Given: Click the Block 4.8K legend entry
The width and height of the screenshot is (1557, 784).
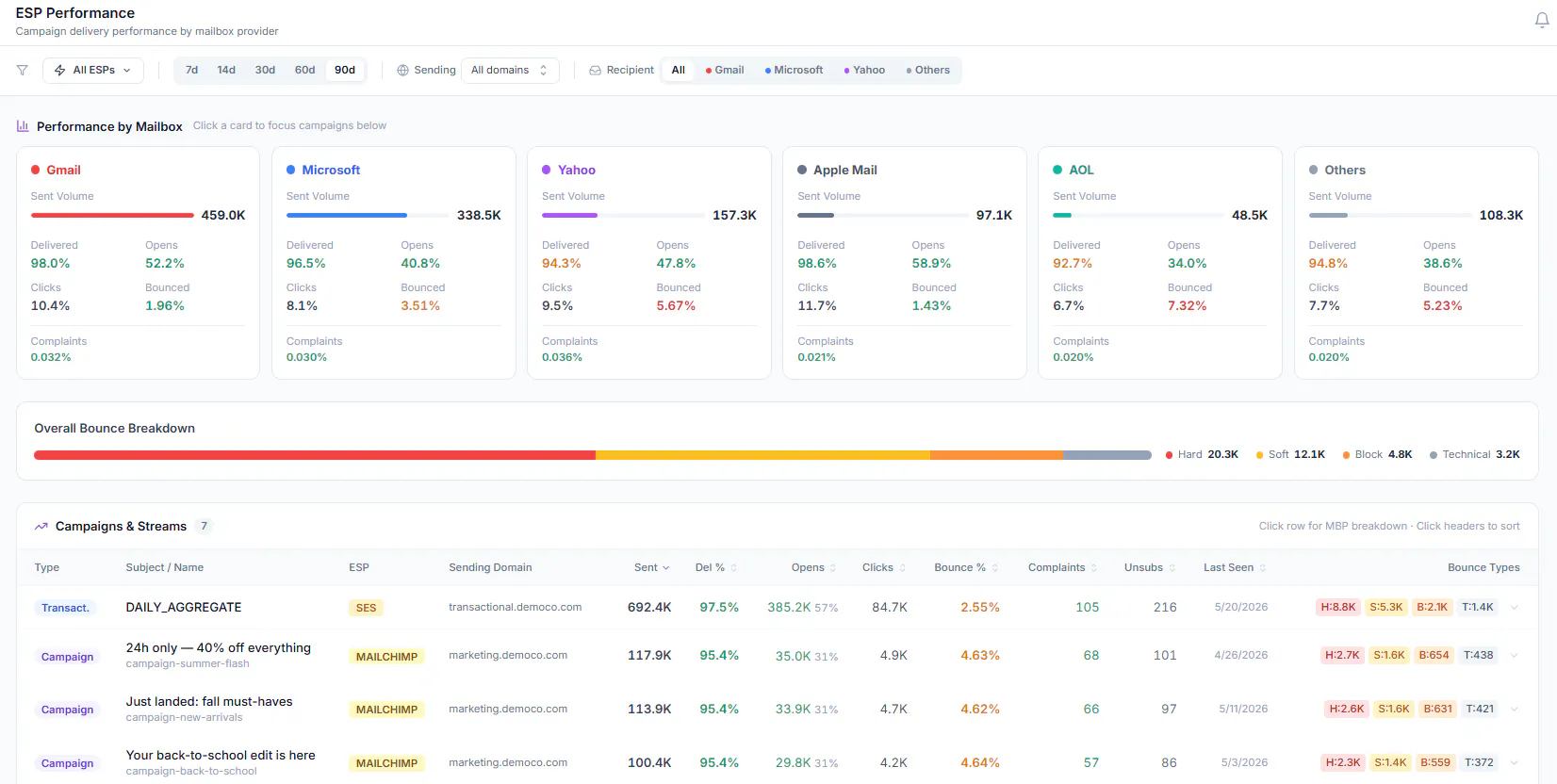Looking at the screenshot, I should [1377, 455].
